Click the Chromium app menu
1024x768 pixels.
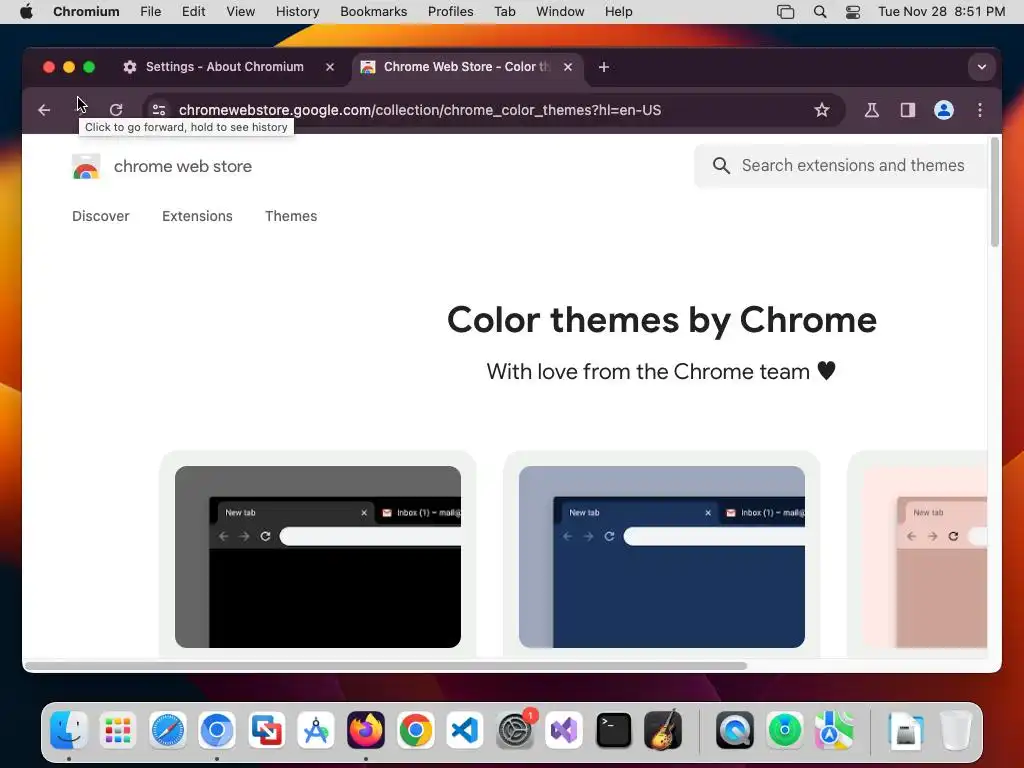tap(86, 12)
